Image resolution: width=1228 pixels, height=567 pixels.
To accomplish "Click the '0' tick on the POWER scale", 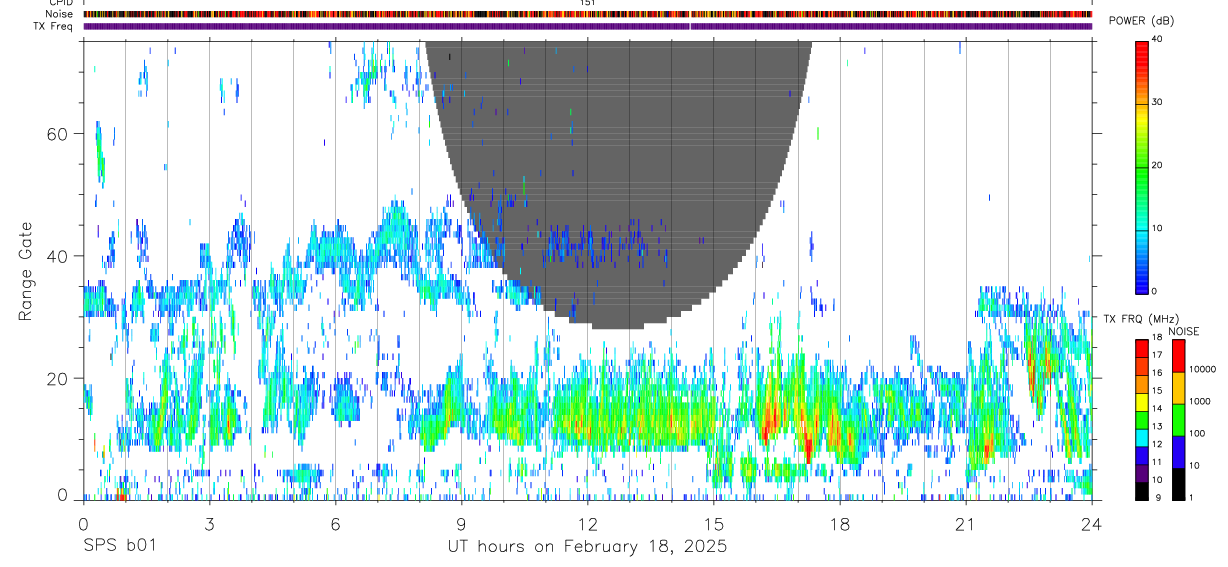I will pyautogui.click(x=1155, y=291).
